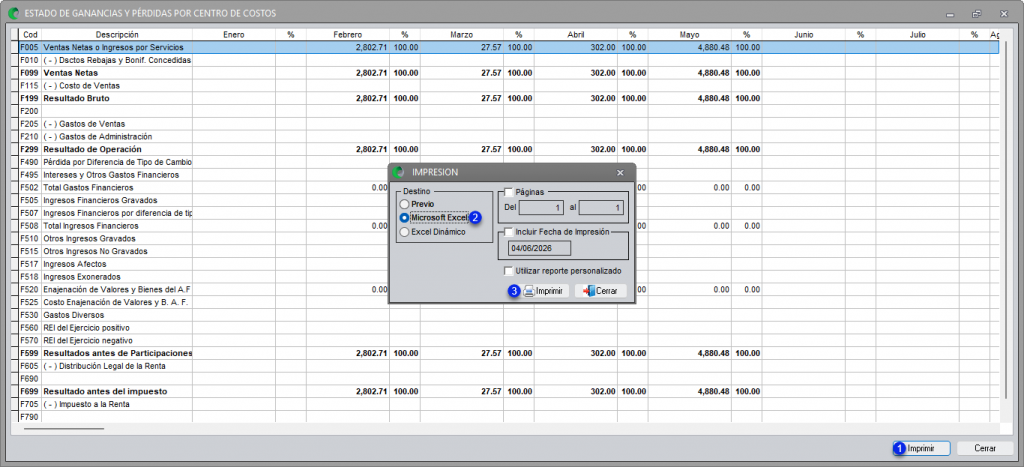Click the Febrero column header
This screenshot has width=1024, height=467.
(347, 35)
